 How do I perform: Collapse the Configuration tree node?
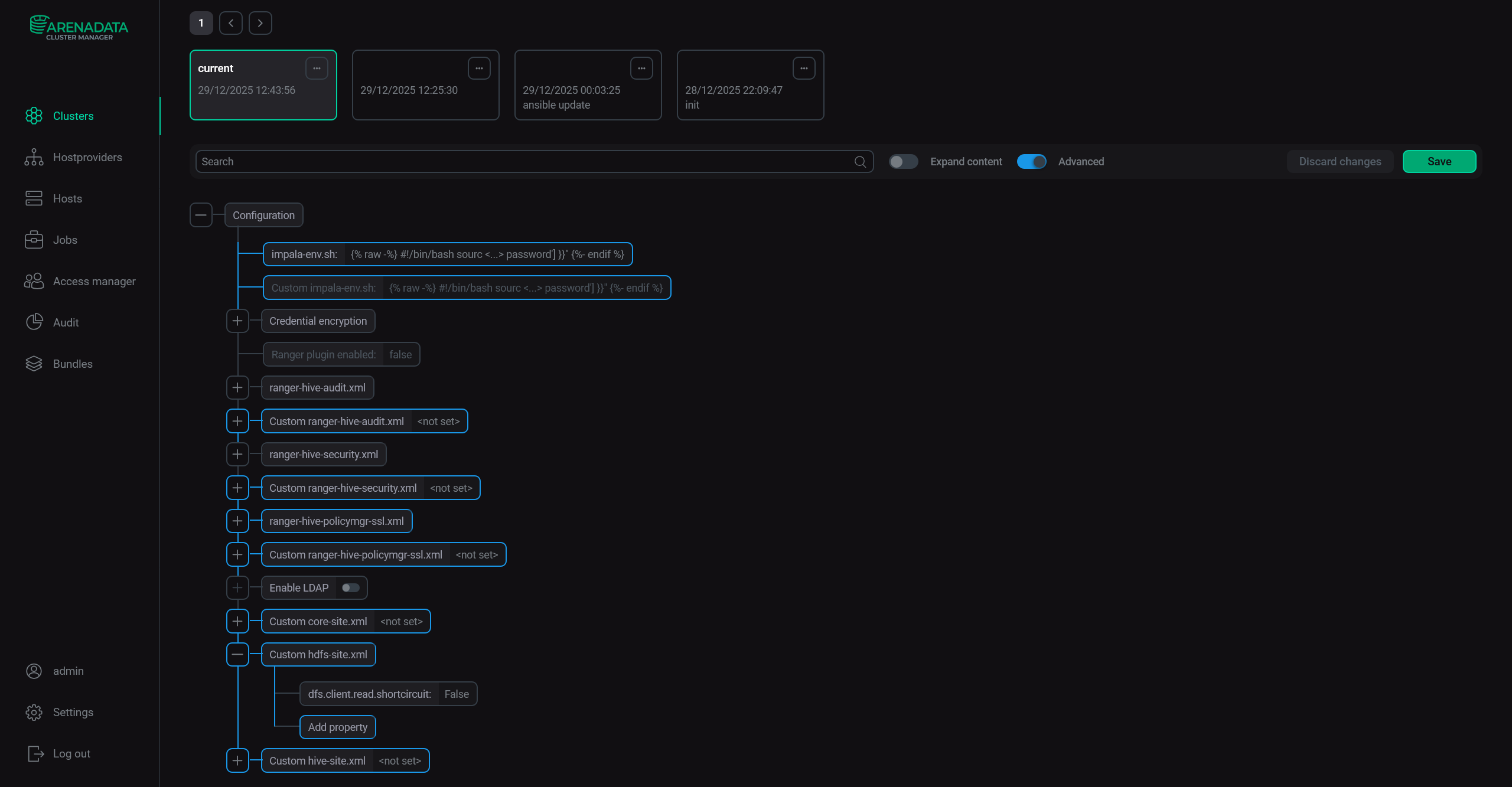(201, 215)
